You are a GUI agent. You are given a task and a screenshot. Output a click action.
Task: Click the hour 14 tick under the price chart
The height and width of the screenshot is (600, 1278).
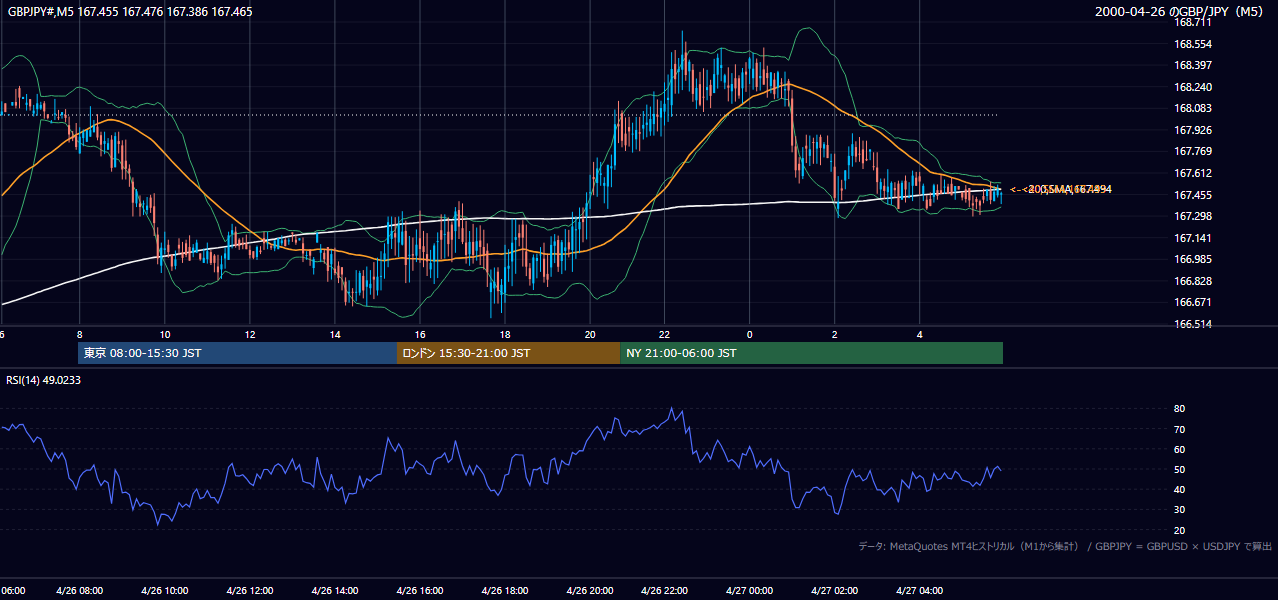point(335,335)
